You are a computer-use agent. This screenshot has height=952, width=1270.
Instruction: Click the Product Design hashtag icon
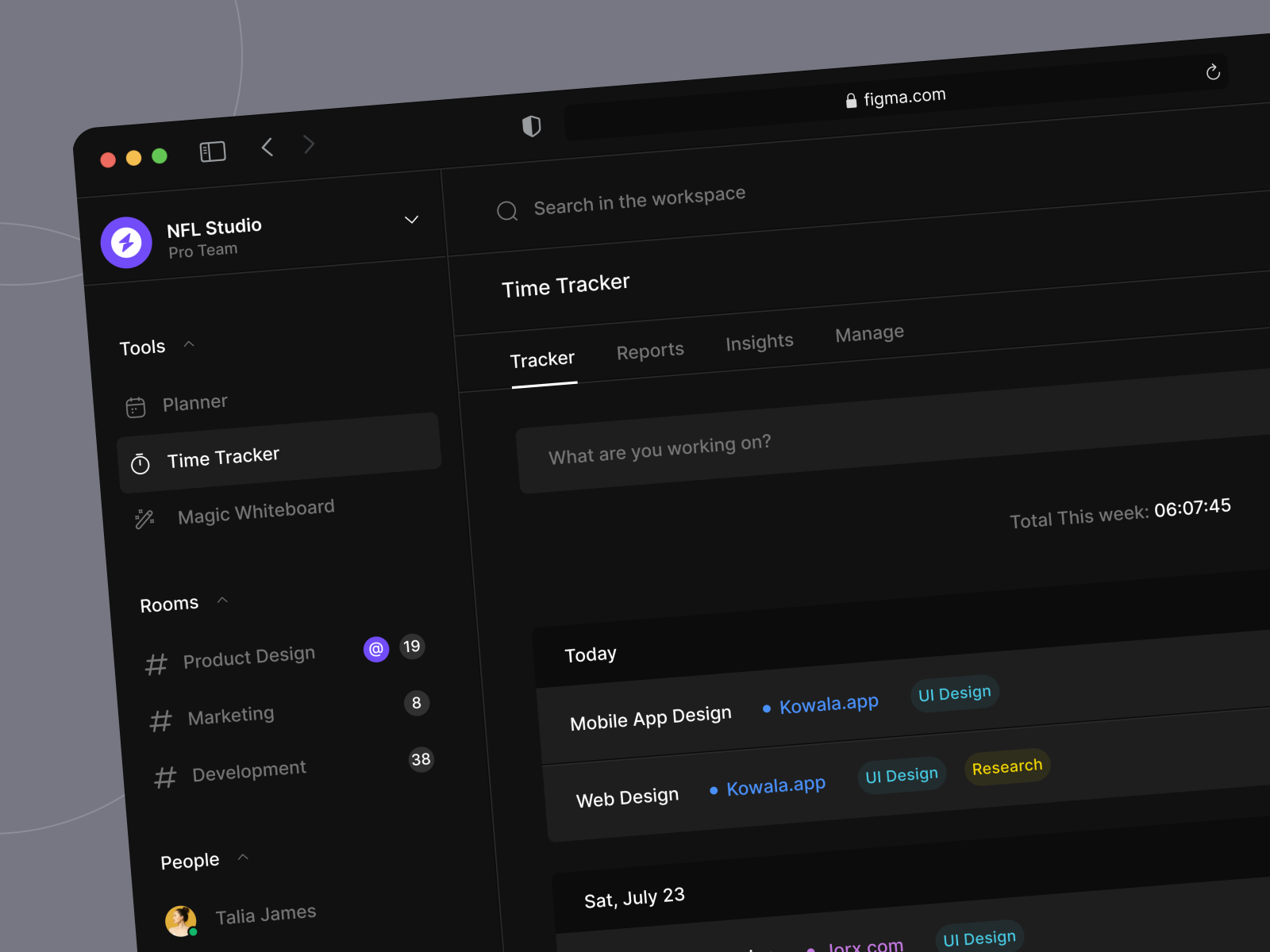tap(156, 664)
